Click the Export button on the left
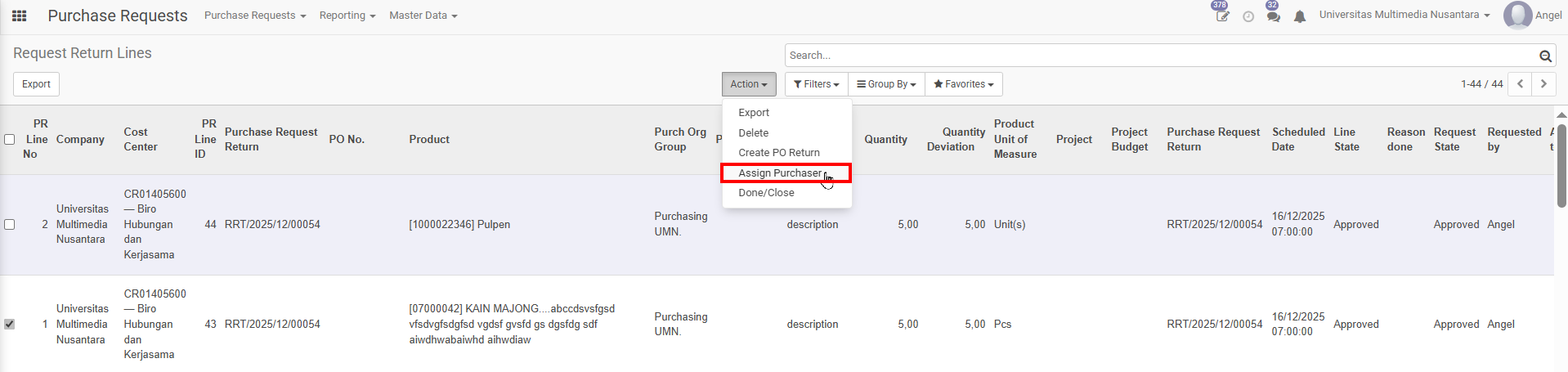The height and width of the screenshot is (372, 1568). pos(36,84)
